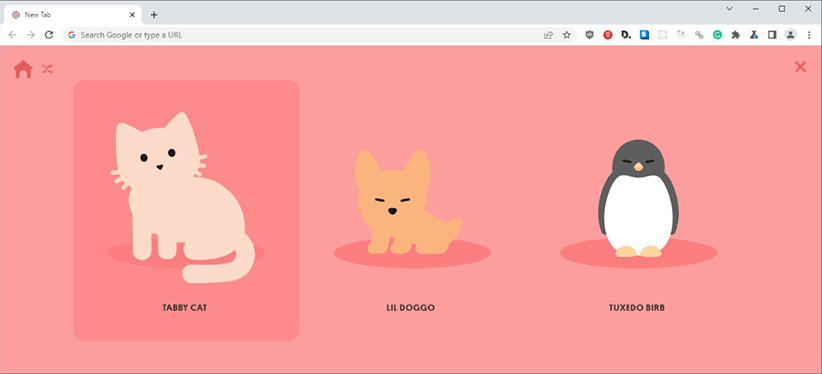Click the shuffle arrows icon
Screen dimensions: 822x374
47,69
